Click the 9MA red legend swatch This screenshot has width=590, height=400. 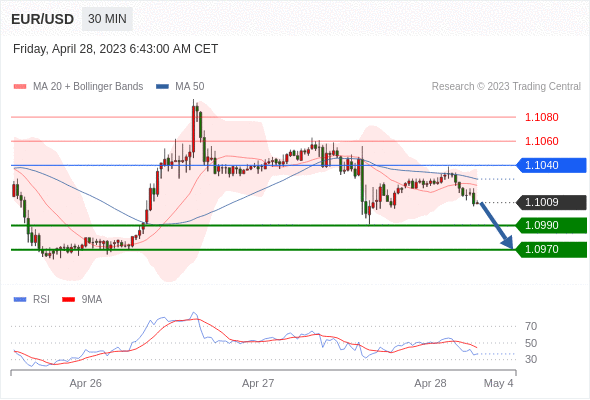pos(68,300)
